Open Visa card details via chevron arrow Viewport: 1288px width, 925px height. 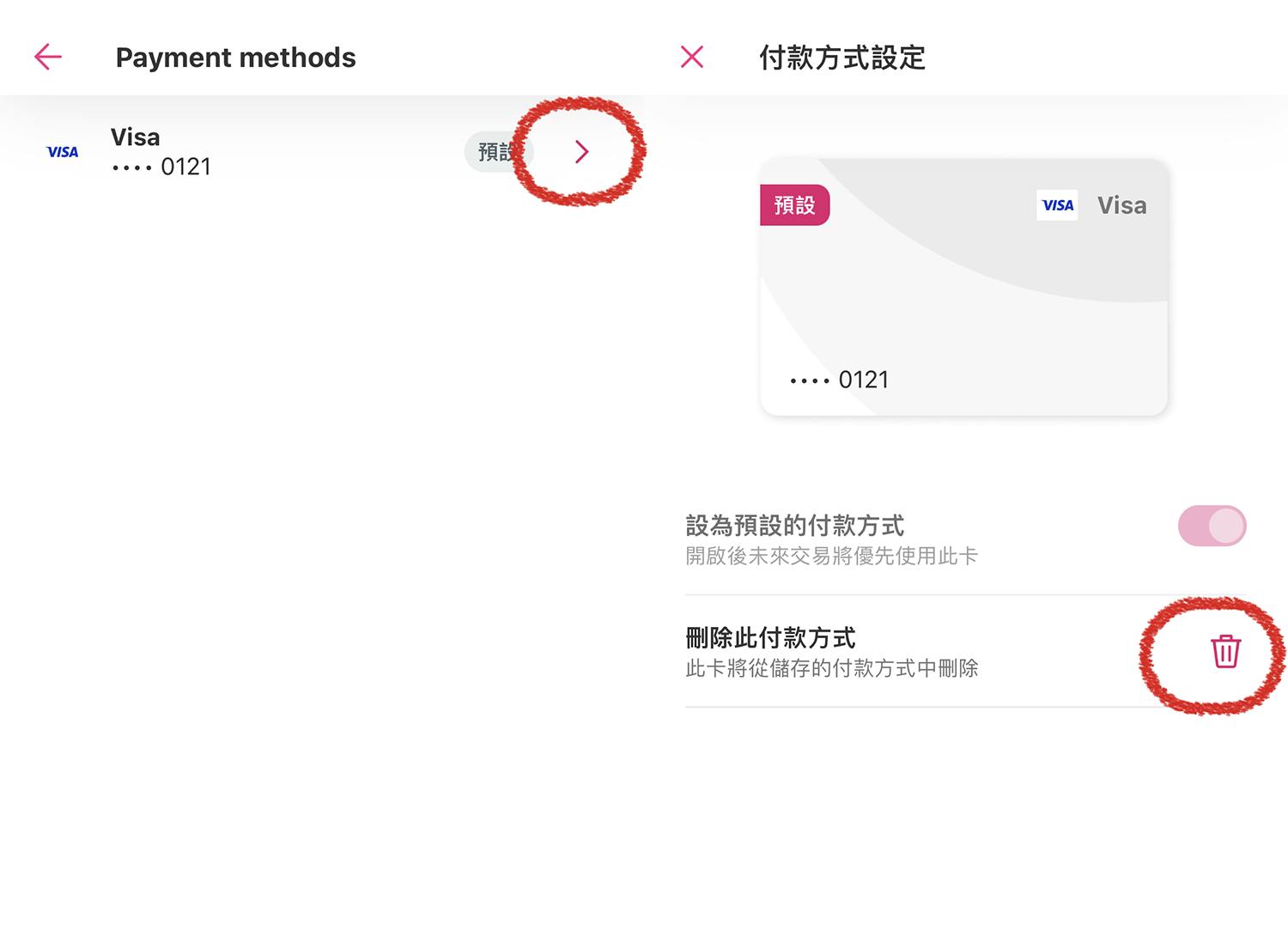(581, 152)
